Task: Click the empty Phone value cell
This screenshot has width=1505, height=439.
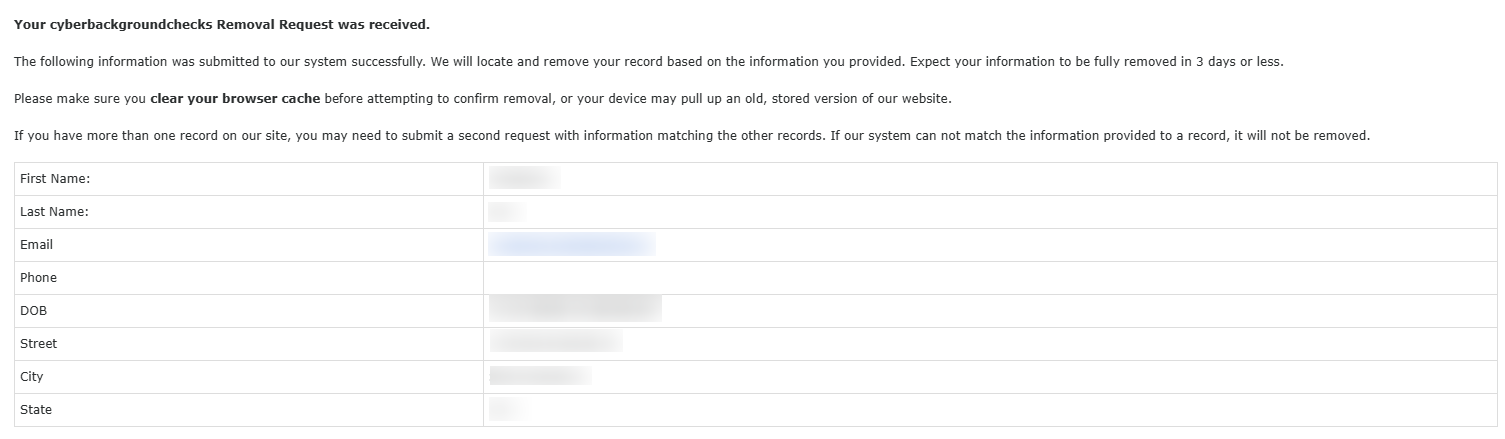Action: click(x=990, y=278)
